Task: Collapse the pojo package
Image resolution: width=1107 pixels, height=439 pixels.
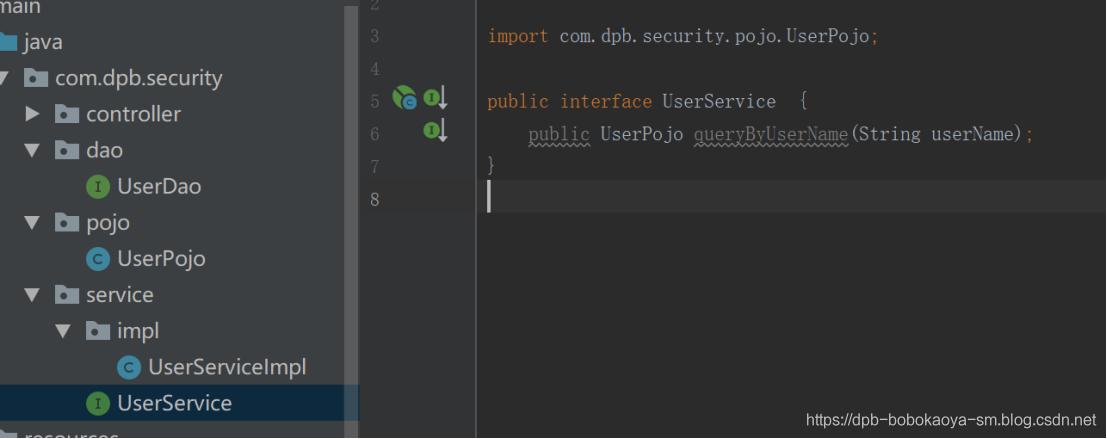Action: [32, 222]
